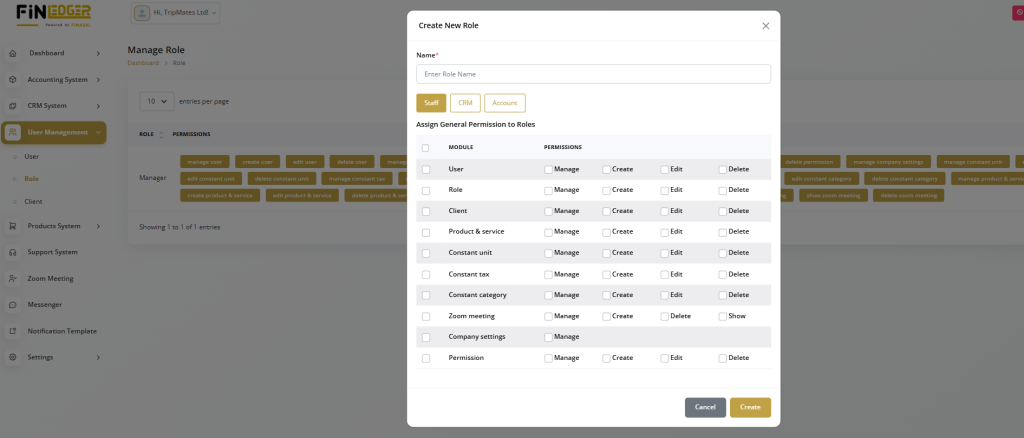The image size is (1024, 438).
Task: Toggle the select-all checkbox in Module header
Action: (x=426, y=148)
